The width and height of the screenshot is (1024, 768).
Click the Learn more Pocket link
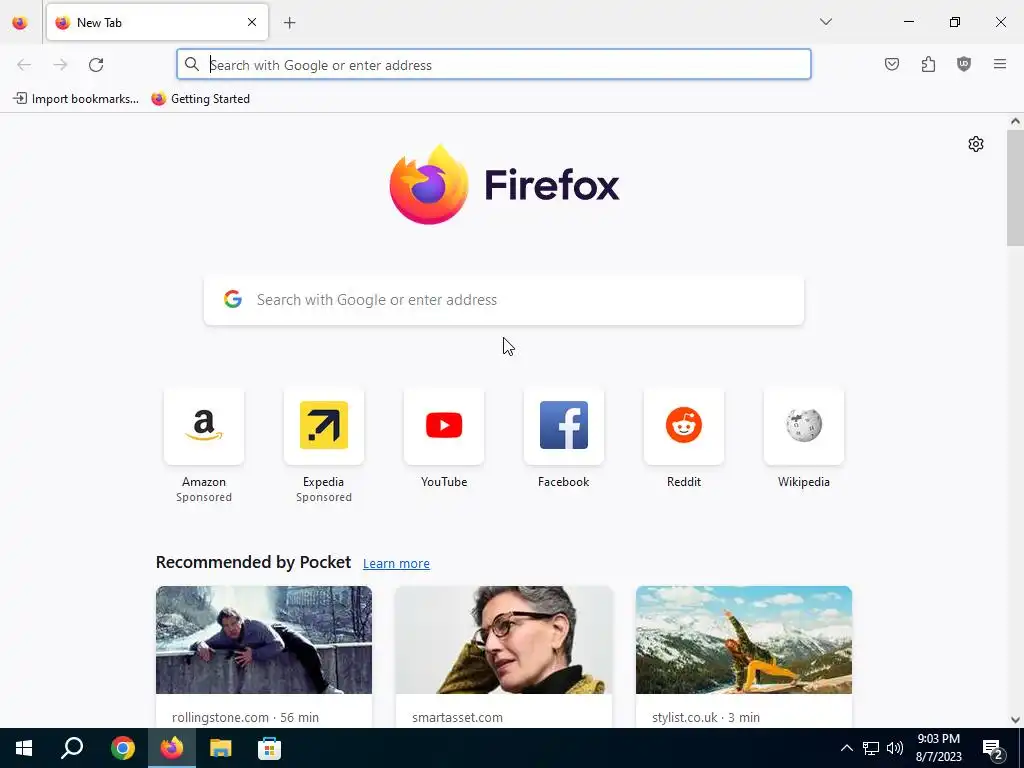pos(396,564)
